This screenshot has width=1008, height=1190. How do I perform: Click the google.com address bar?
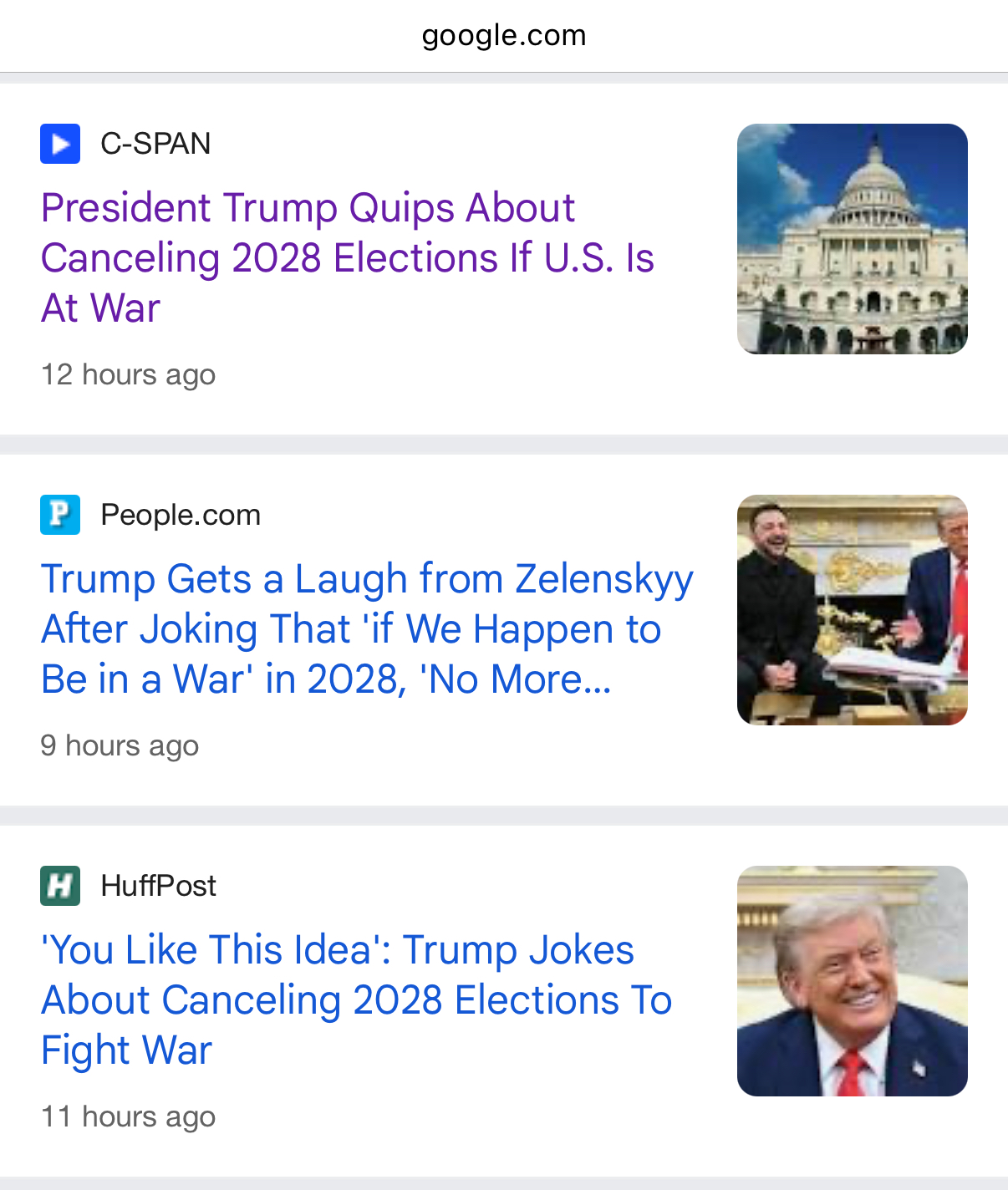coord(504,36)
